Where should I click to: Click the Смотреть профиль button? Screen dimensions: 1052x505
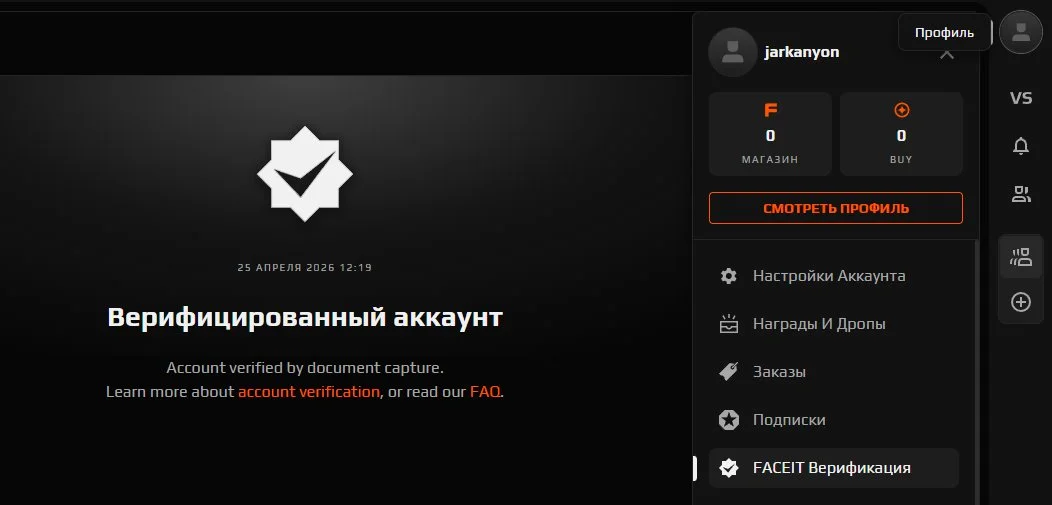[836, 208]
